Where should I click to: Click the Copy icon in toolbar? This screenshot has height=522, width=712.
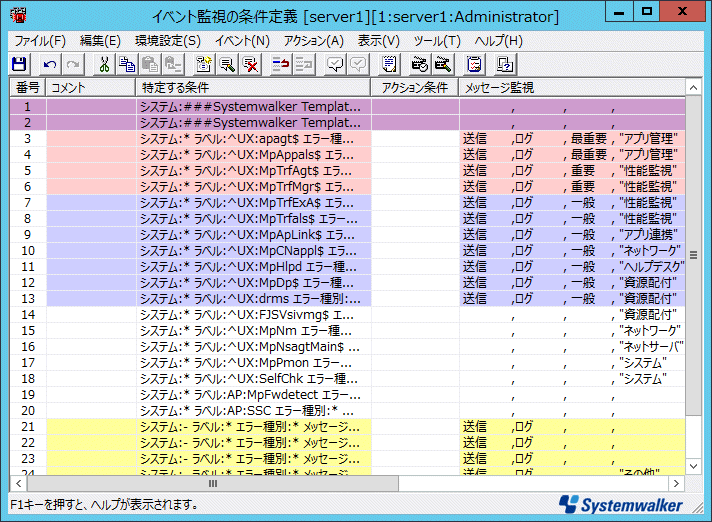click(127, 64)
